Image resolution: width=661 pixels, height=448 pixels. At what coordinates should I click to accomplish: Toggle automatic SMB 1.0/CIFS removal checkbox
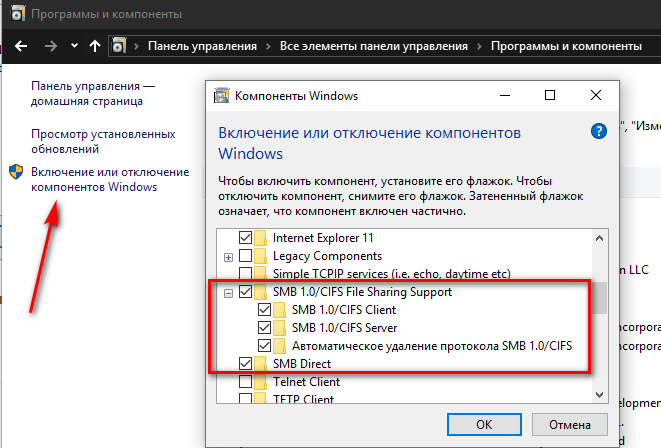[x=264, y=346]
